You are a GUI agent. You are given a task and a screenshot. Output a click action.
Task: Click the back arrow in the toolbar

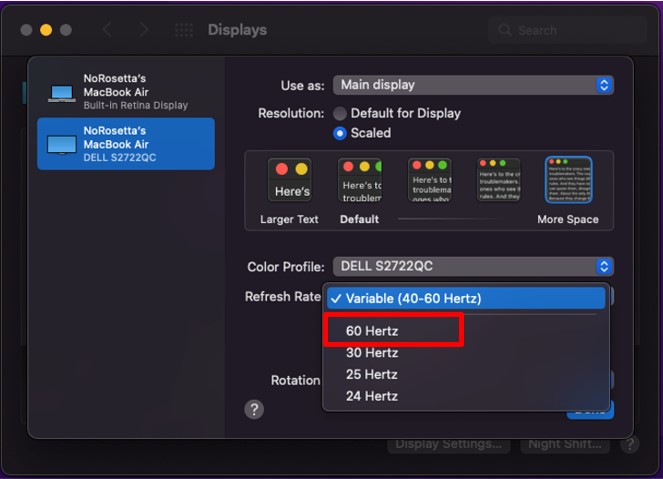coord(107,30)
